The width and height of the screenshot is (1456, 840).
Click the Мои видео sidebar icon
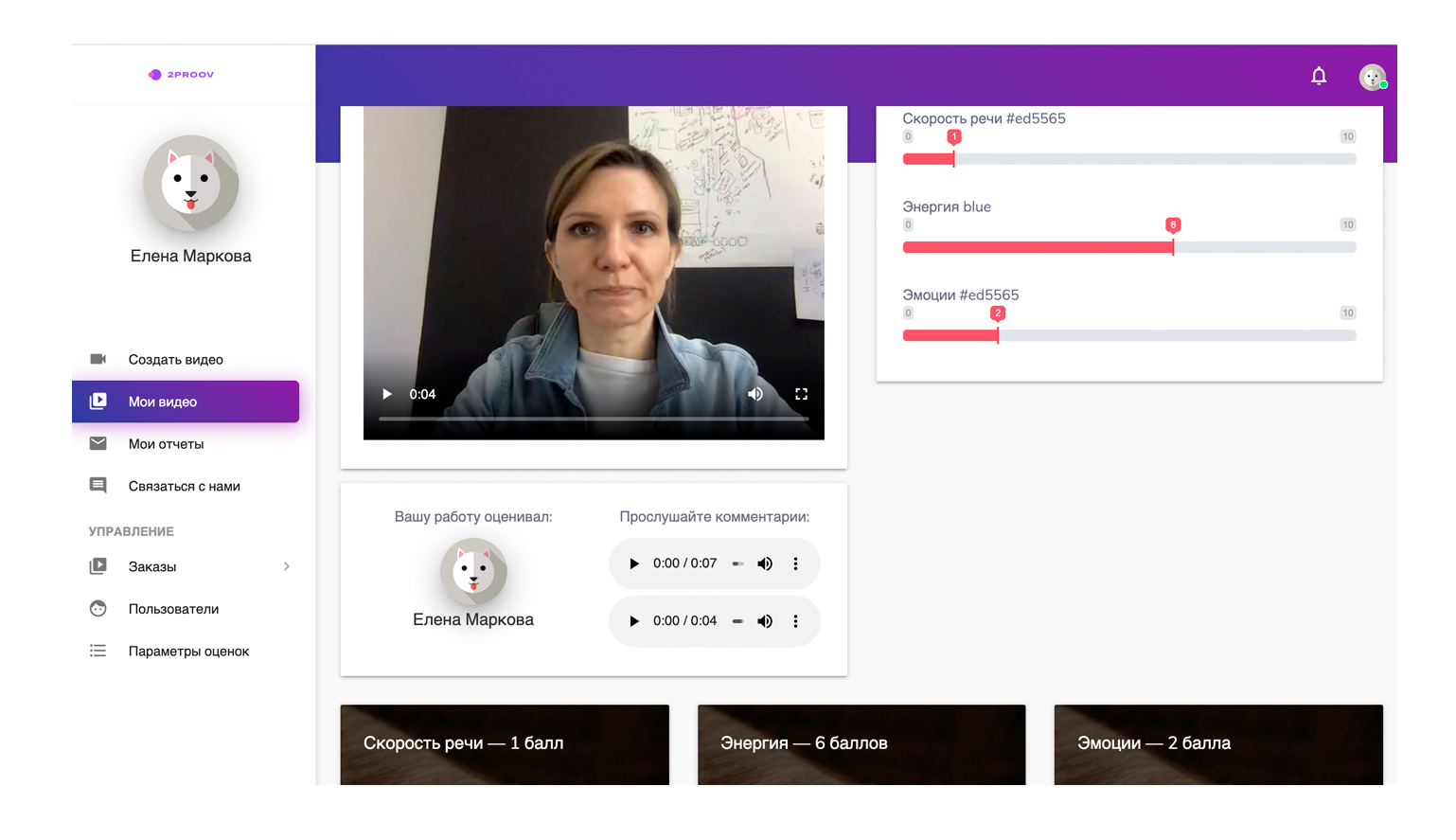point(98,401)
